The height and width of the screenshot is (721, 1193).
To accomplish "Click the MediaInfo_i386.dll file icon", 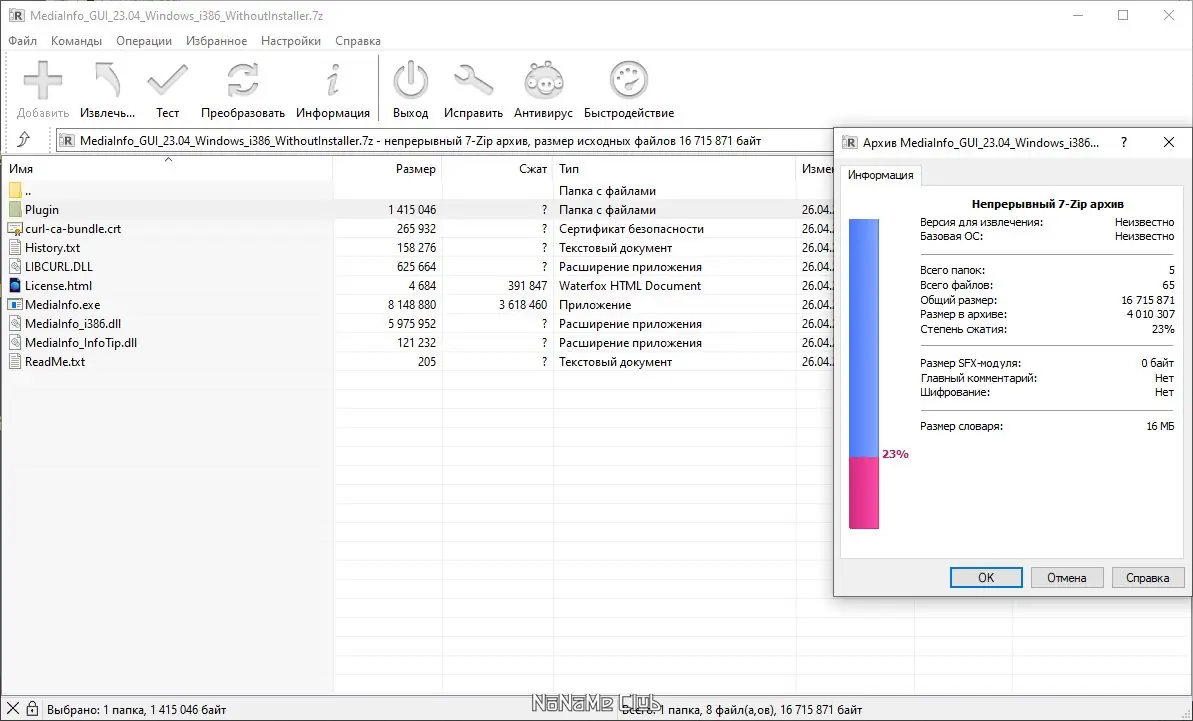I will pyautogui.click(x=15, y=323).
